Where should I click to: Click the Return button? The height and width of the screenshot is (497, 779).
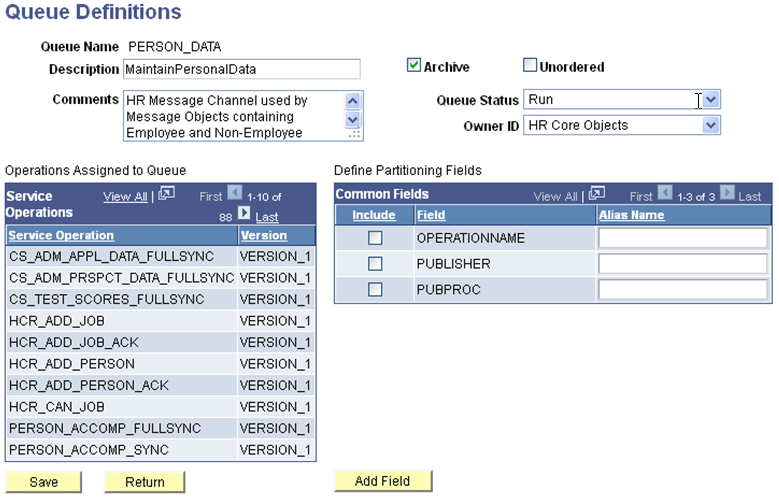[x=145, y=482]
